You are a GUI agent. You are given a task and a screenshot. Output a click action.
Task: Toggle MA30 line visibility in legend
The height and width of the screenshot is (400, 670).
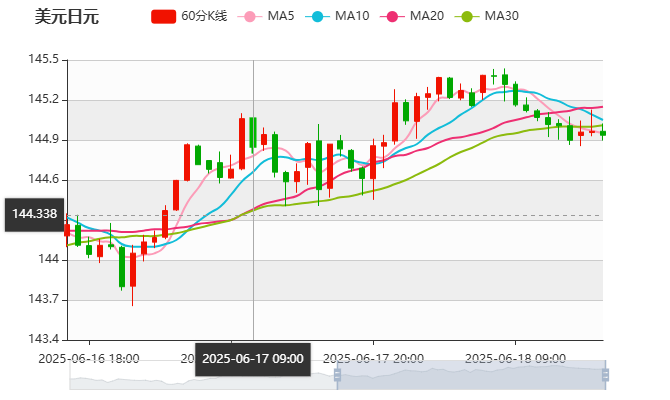pyautogui.click(x=487, y=16)
